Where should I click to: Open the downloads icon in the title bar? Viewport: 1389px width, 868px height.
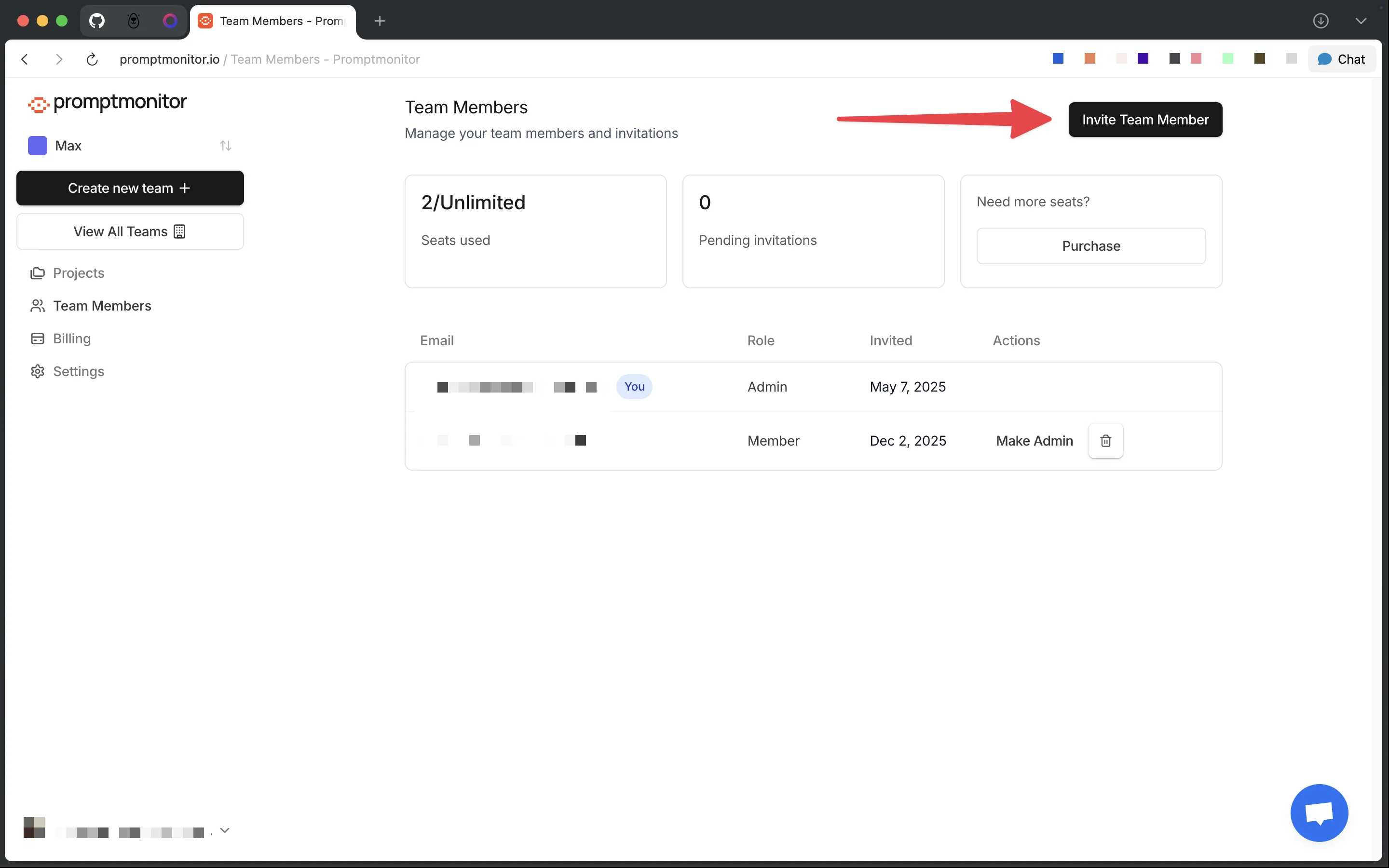tap(1321, 21)
